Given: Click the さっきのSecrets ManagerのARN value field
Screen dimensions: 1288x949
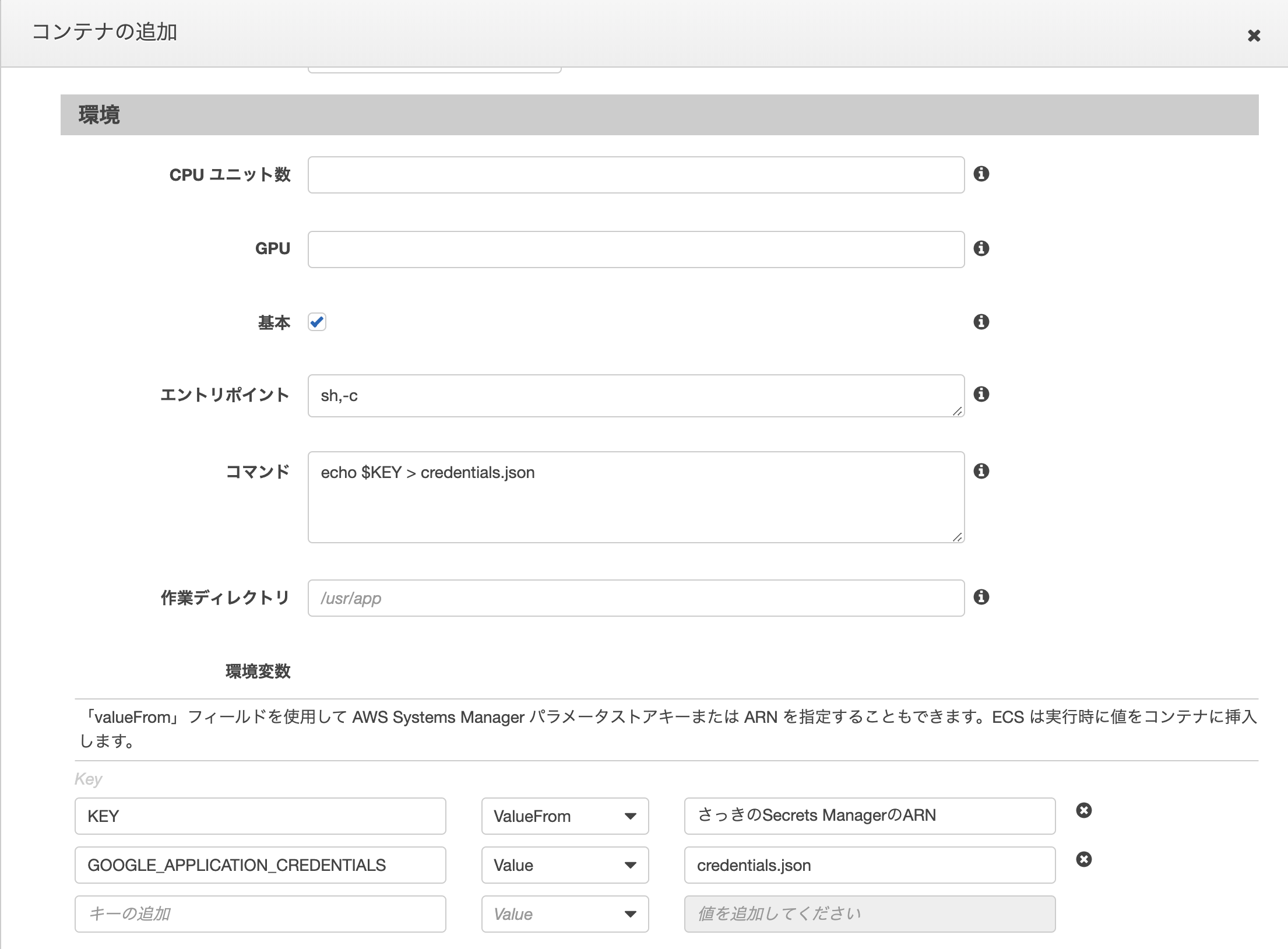Looking at the screenshot, I should tap(870, 816).
